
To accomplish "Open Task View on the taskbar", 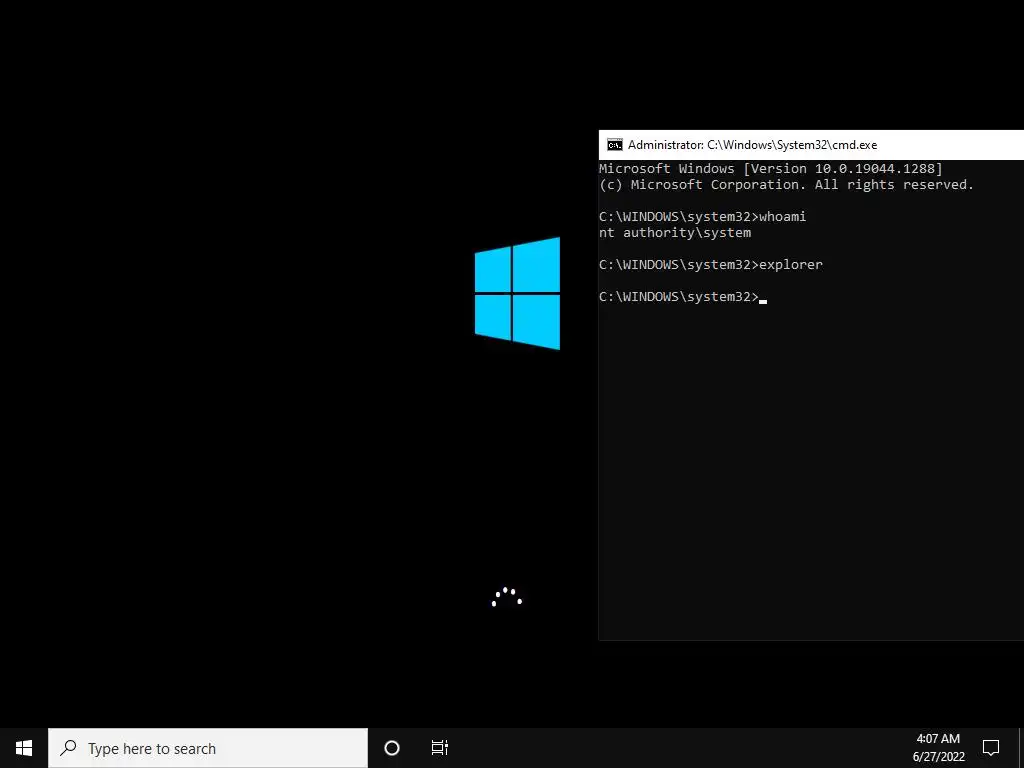I will point(440,748).
